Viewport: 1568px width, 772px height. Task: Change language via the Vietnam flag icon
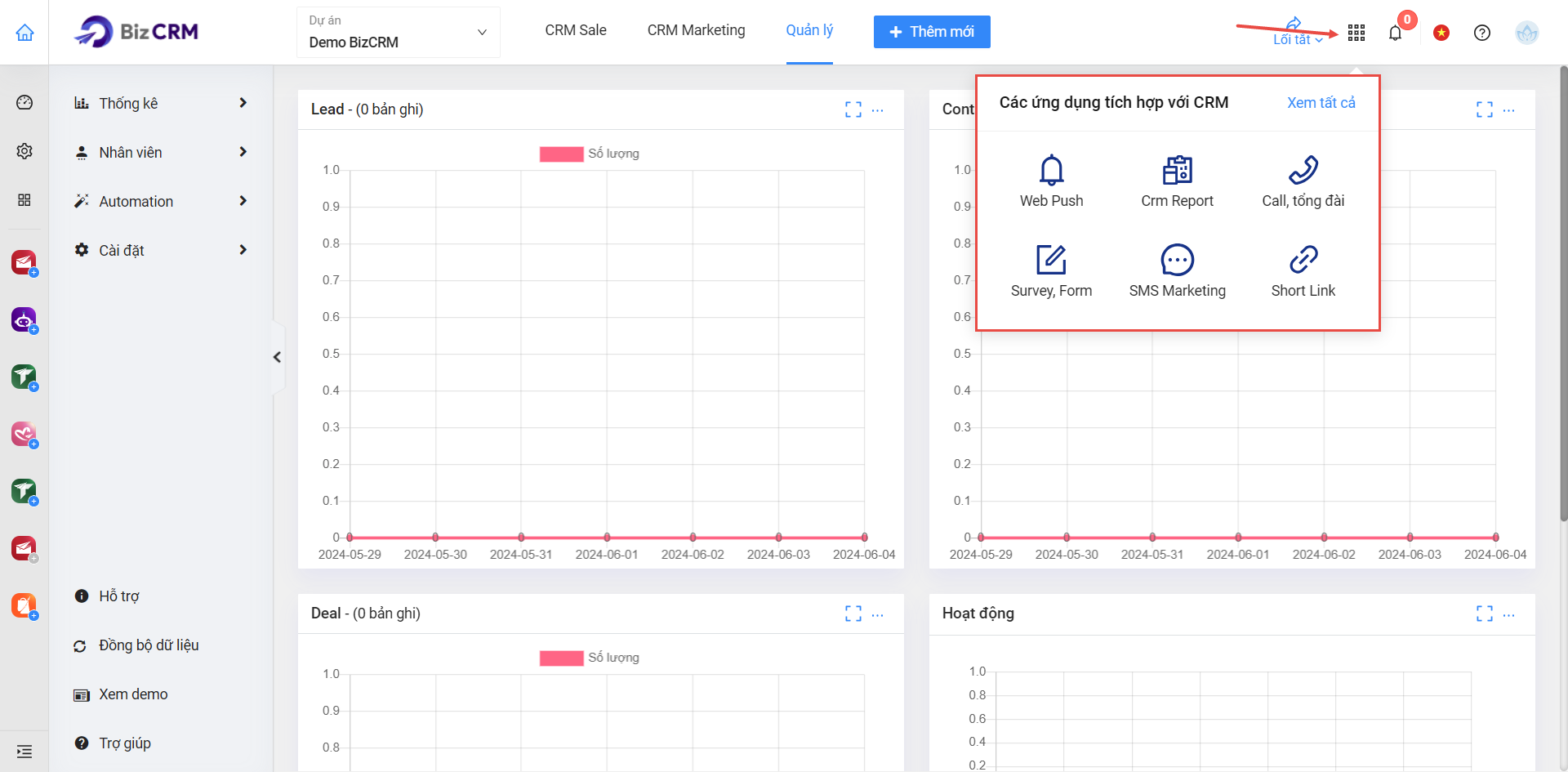1441,33
